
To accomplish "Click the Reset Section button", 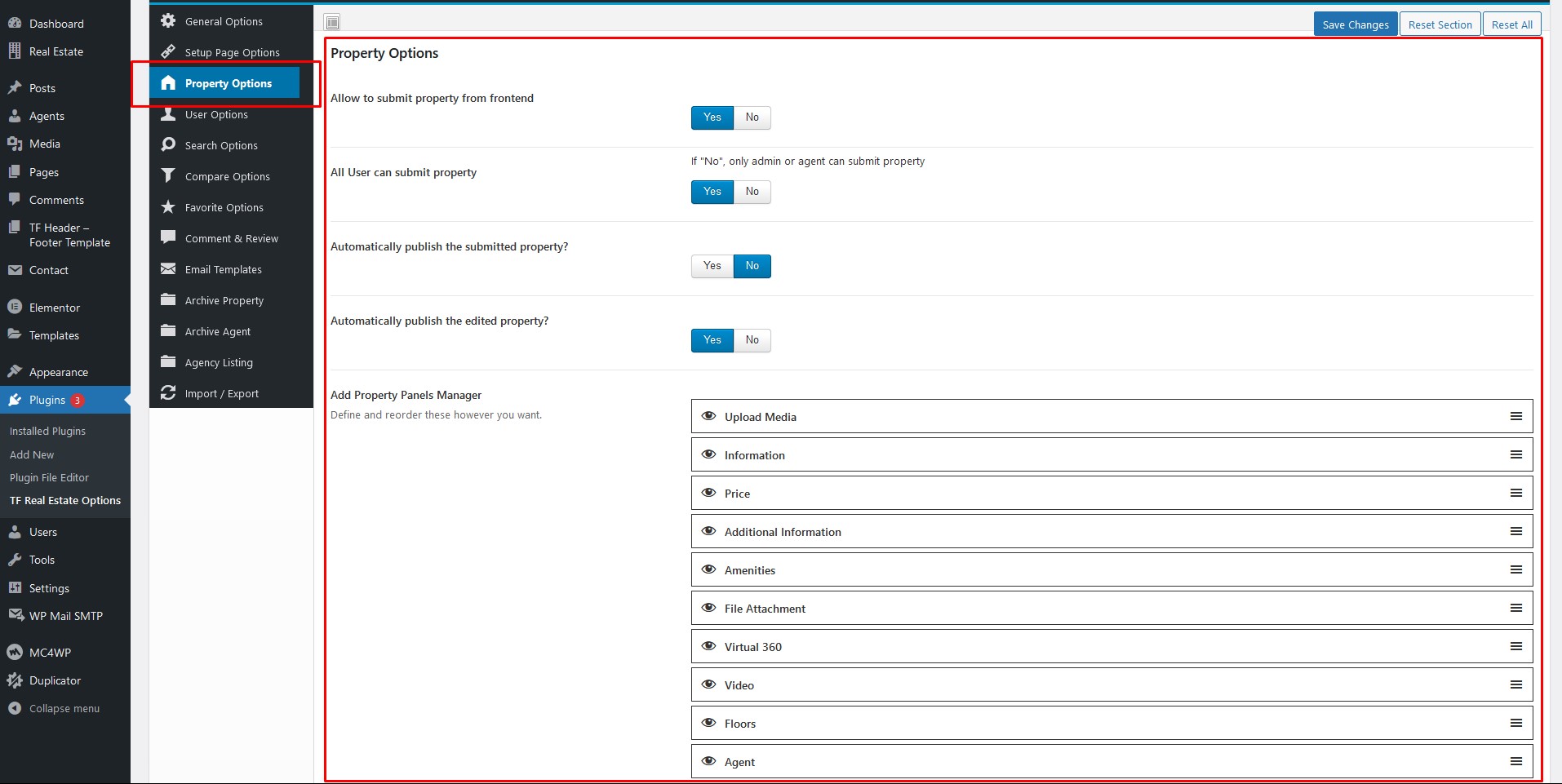I will 1440,24.
